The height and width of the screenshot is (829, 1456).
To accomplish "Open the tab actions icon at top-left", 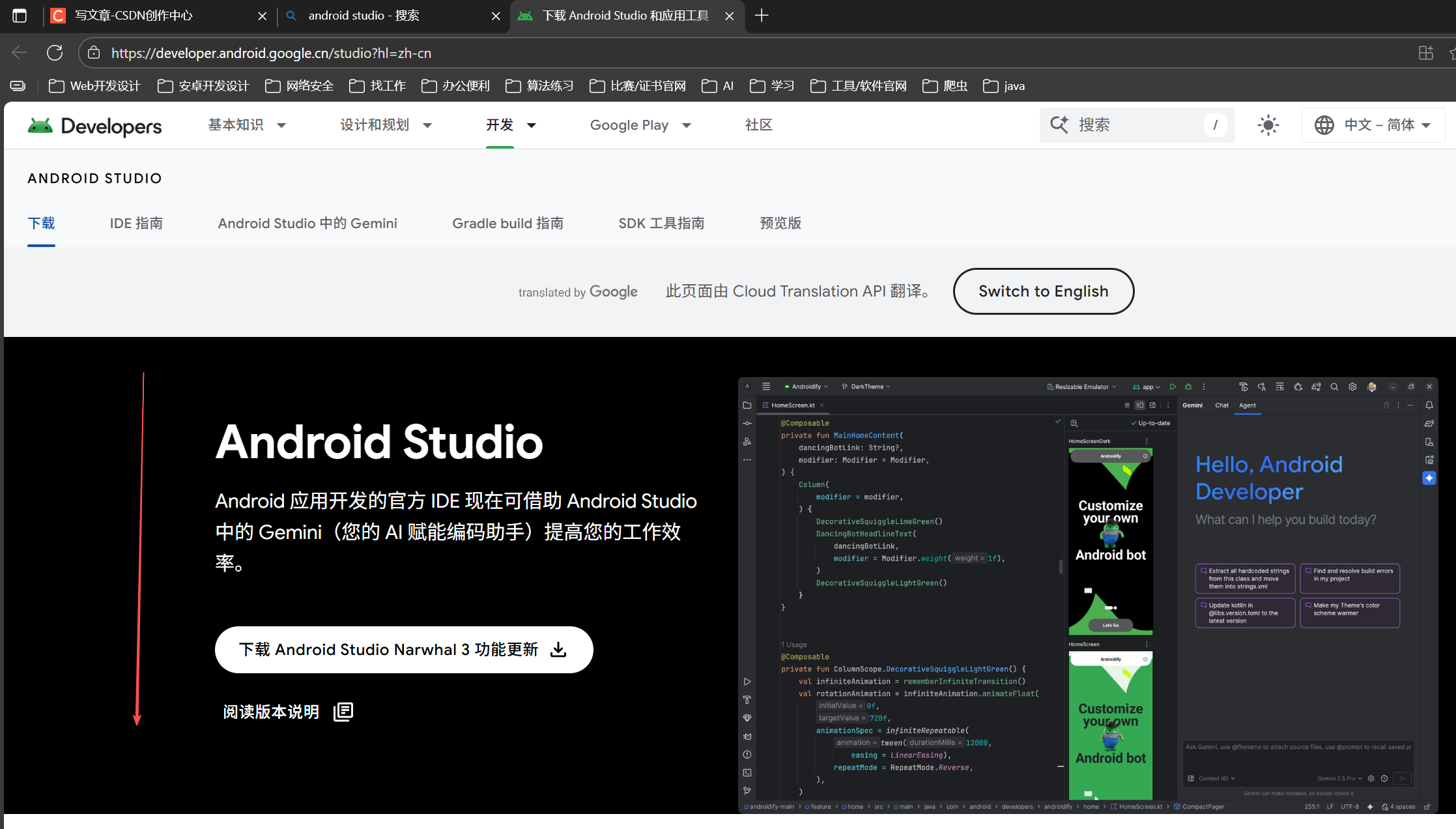I will tap(20, 16).
